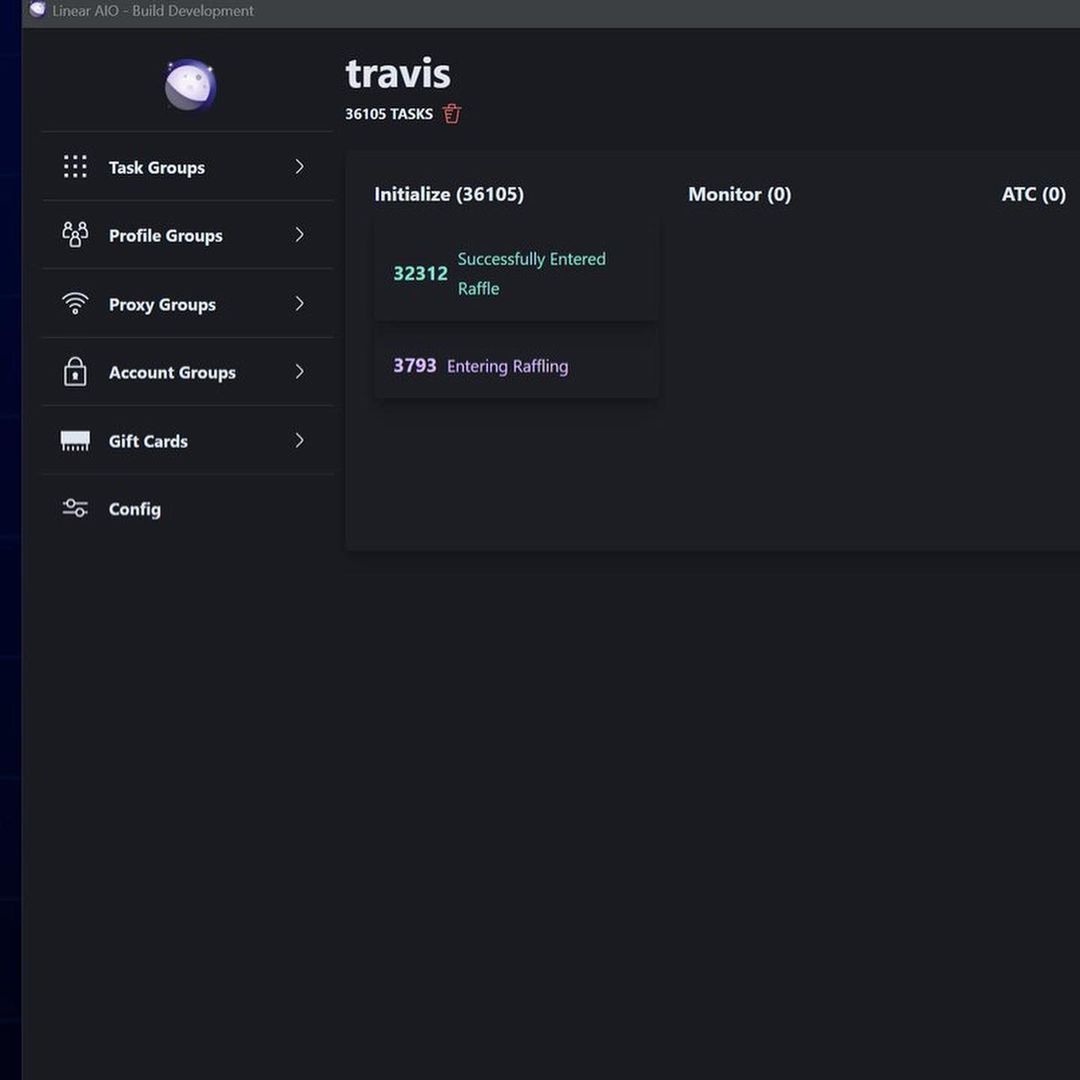Viewport: 1080px width, 1080px height.
Task: Click the Task Groups grid icon
Action: click(x=75, y=167)
